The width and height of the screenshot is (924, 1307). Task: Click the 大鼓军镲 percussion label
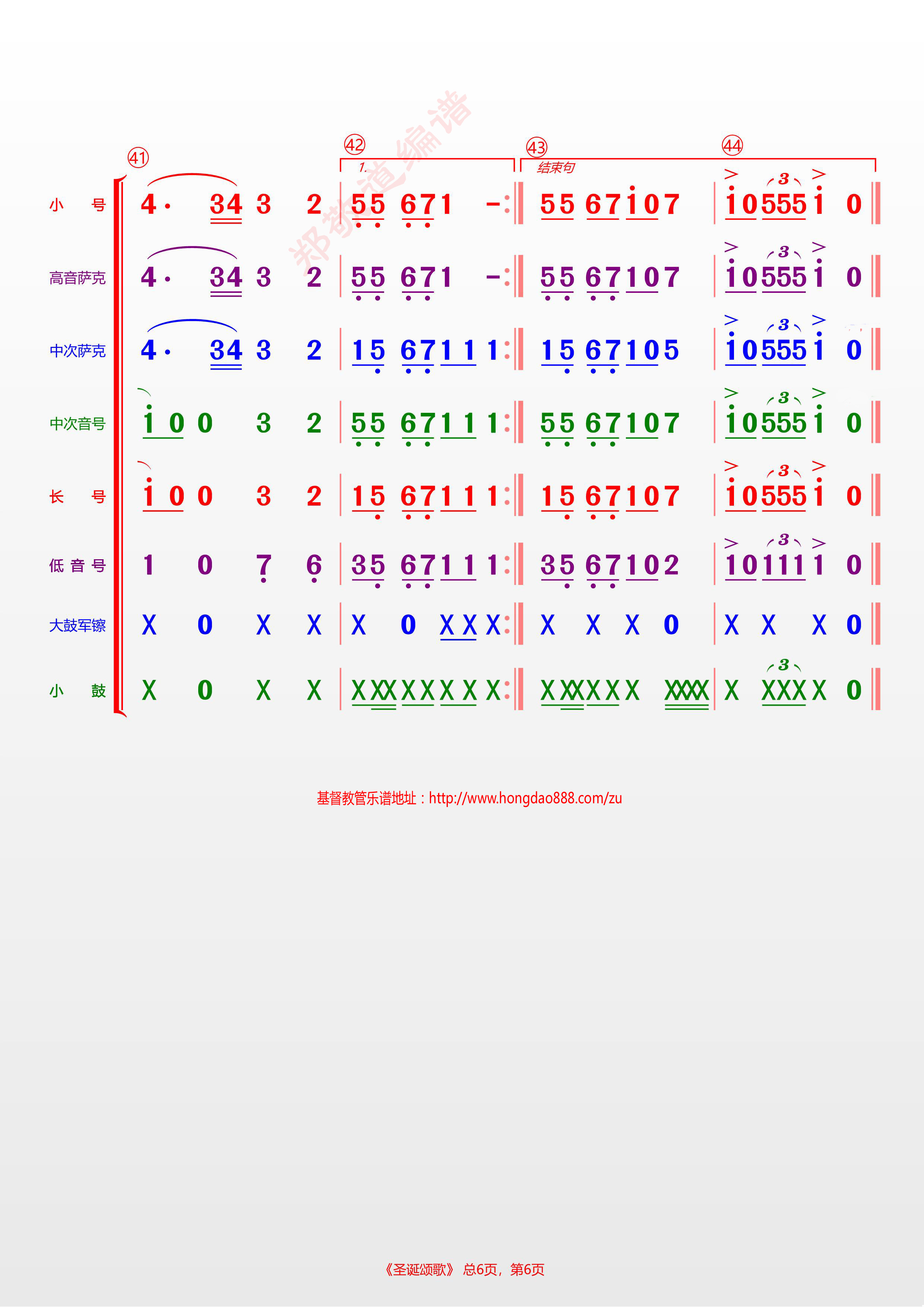point(77,626)
